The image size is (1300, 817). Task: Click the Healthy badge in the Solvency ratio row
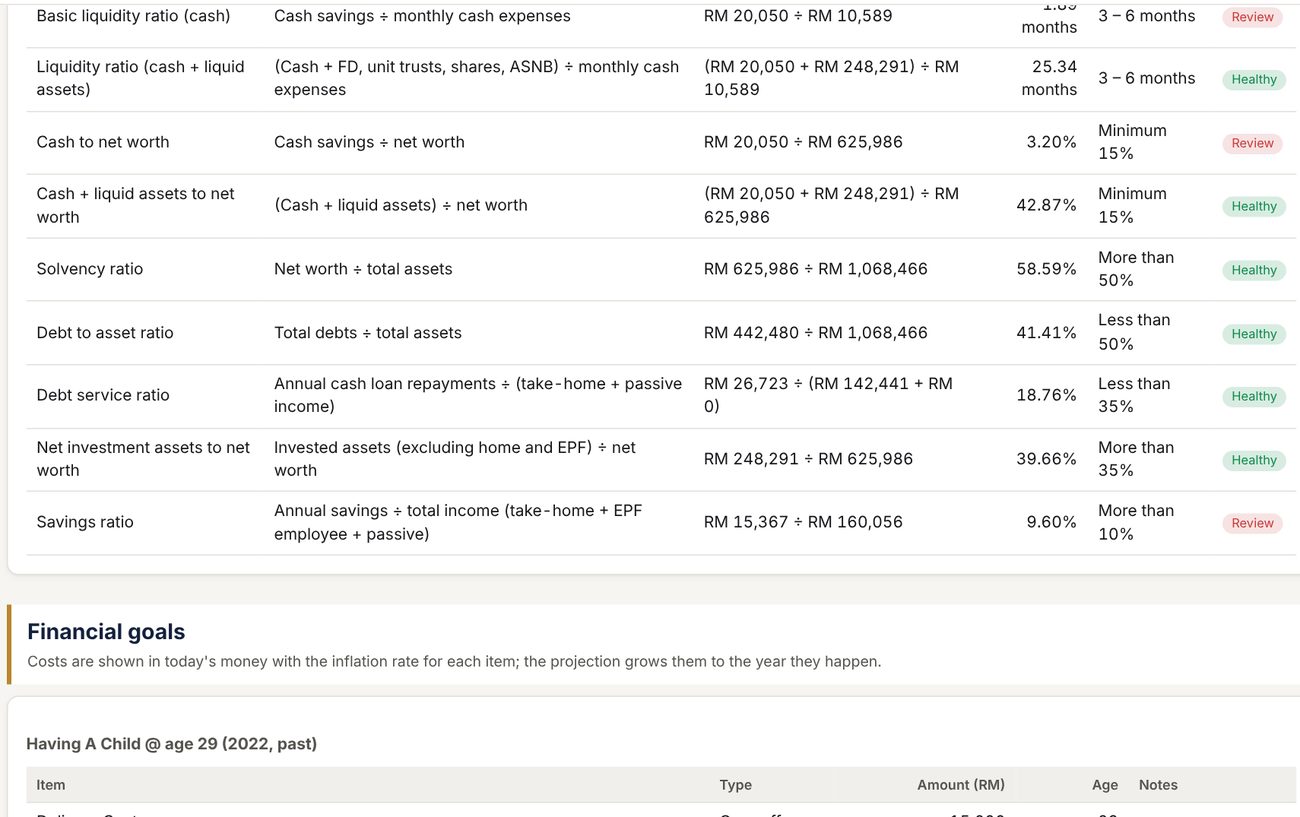point(1254,270)
